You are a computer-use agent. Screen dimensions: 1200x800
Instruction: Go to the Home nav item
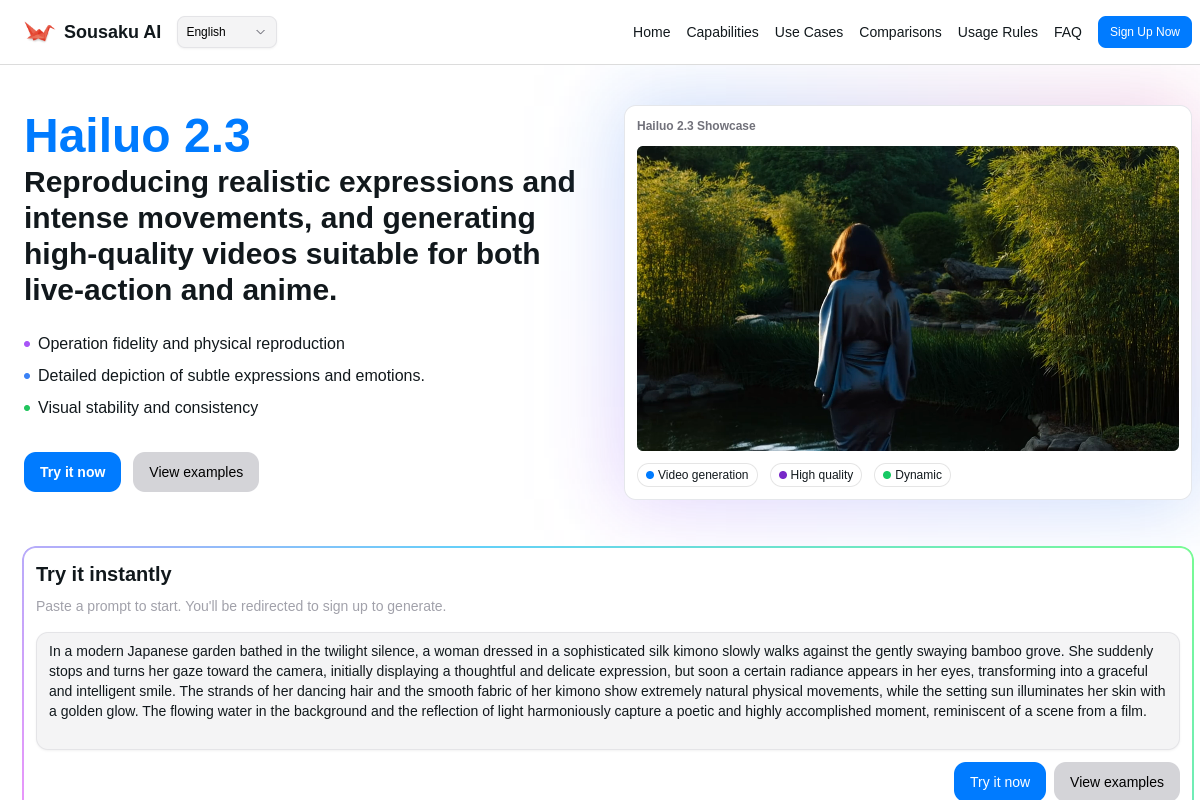[x=651, y=32]
